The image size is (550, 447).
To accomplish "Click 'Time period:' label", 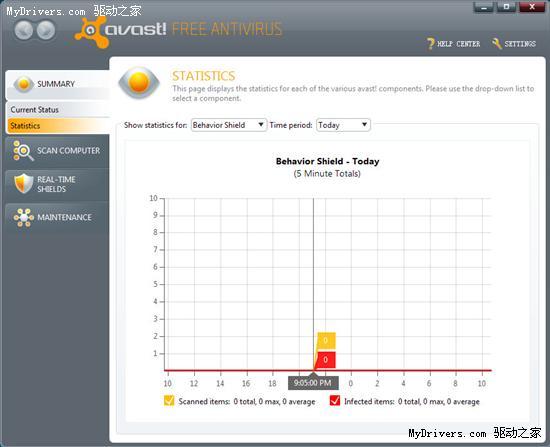I will pyautogui.click(x=291, y=125).
